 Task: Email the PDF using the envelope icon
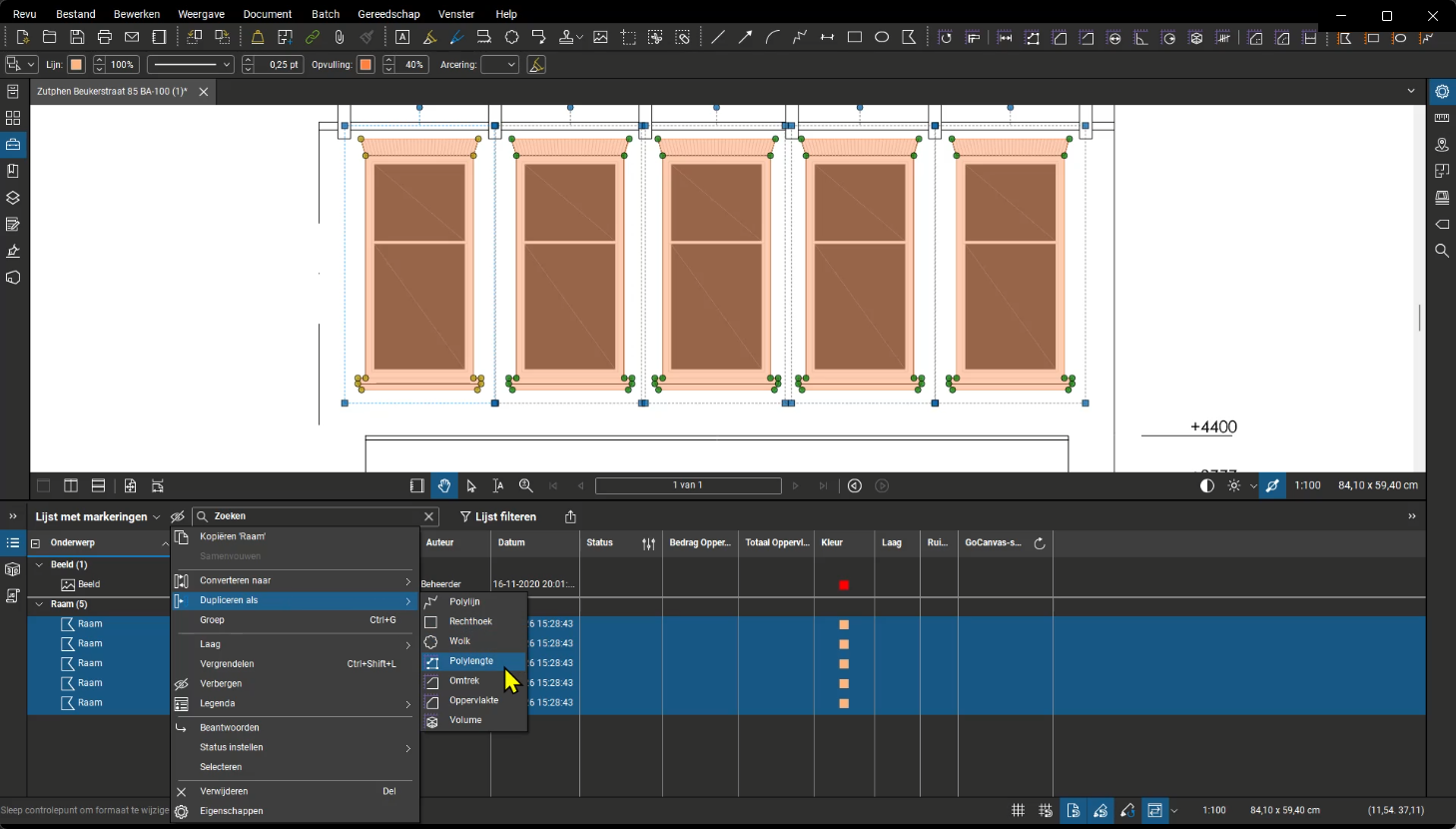coord(132,37)
